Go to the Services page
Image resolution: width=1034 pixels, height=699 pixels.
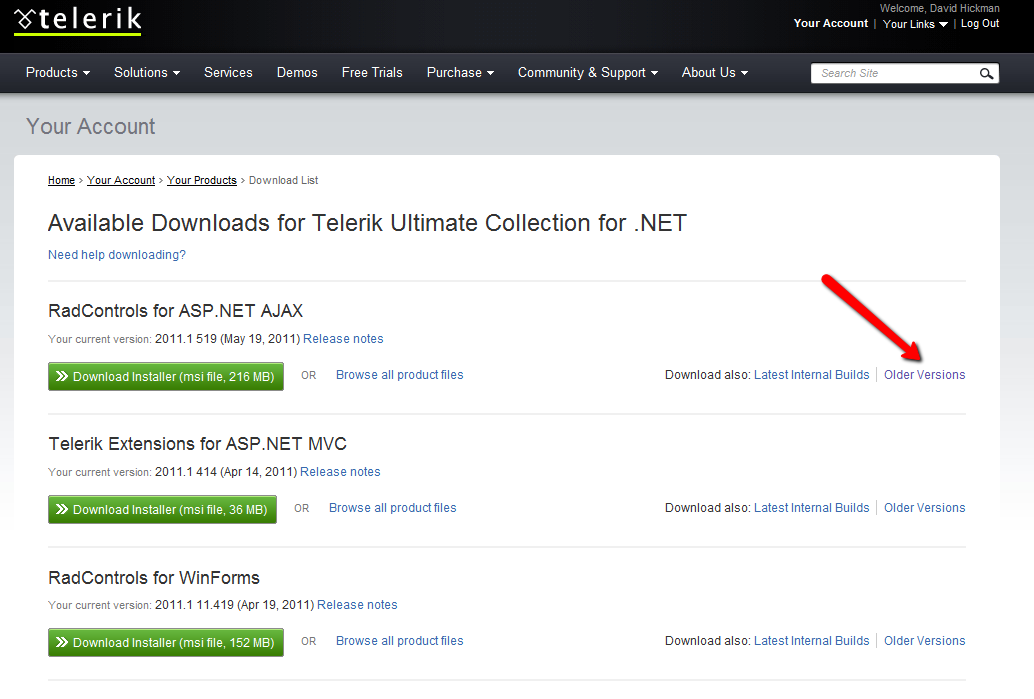click(x=228, y=73)
